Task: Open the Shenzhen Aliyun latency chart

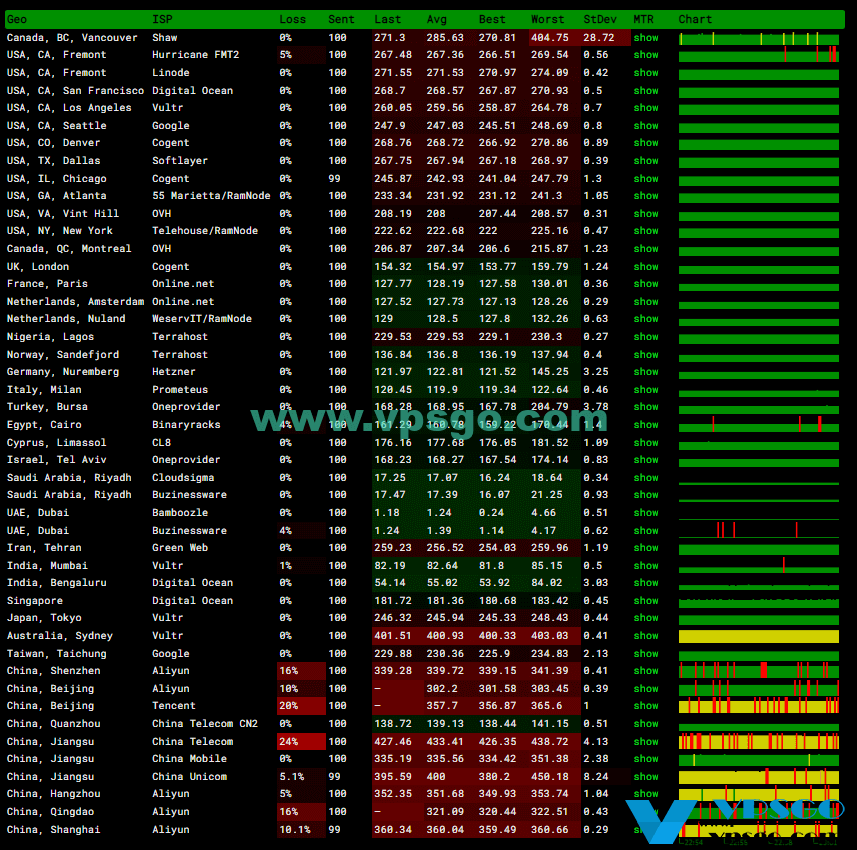Action: tap(759, 671)
